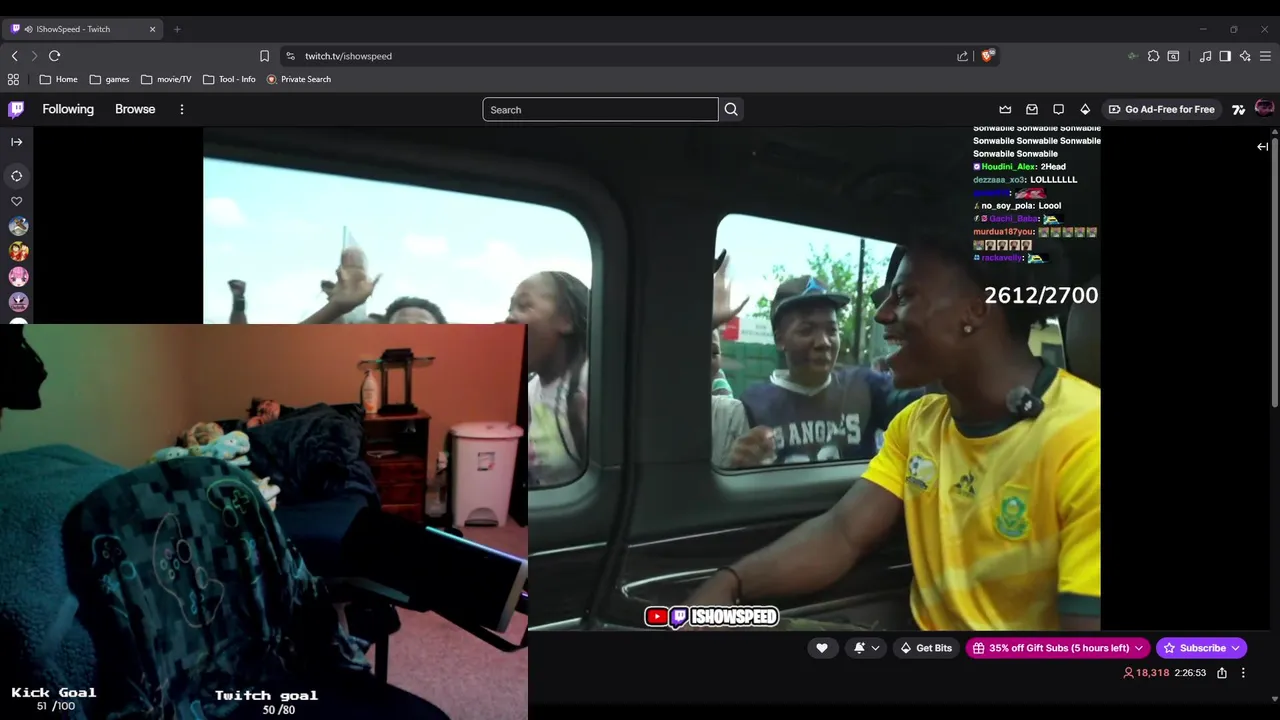
Task: Go to the Following tab
Action: tap(68, 109)
